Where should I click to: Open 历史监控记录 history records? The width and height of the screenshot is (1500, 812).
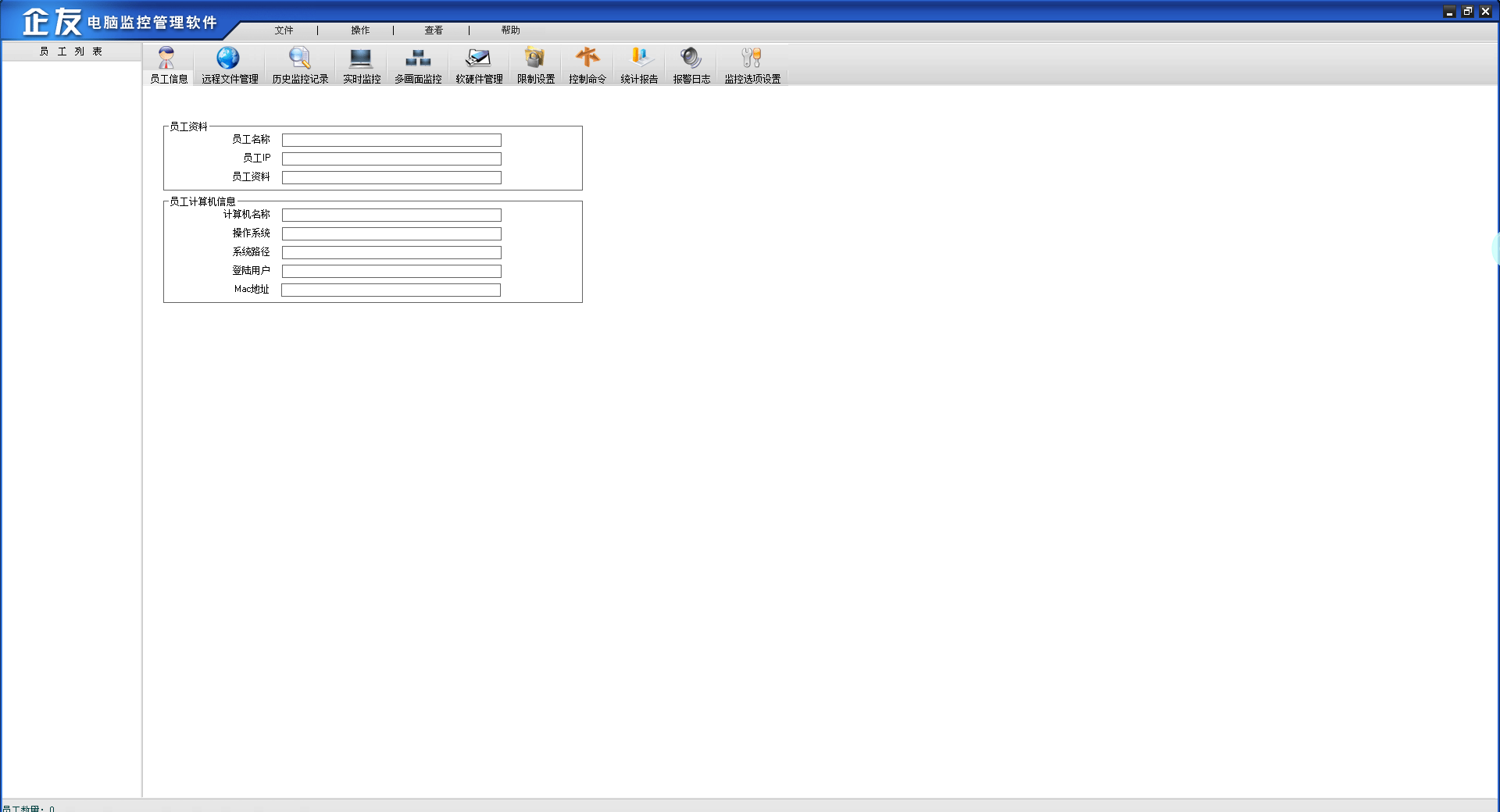coord(300,65)
